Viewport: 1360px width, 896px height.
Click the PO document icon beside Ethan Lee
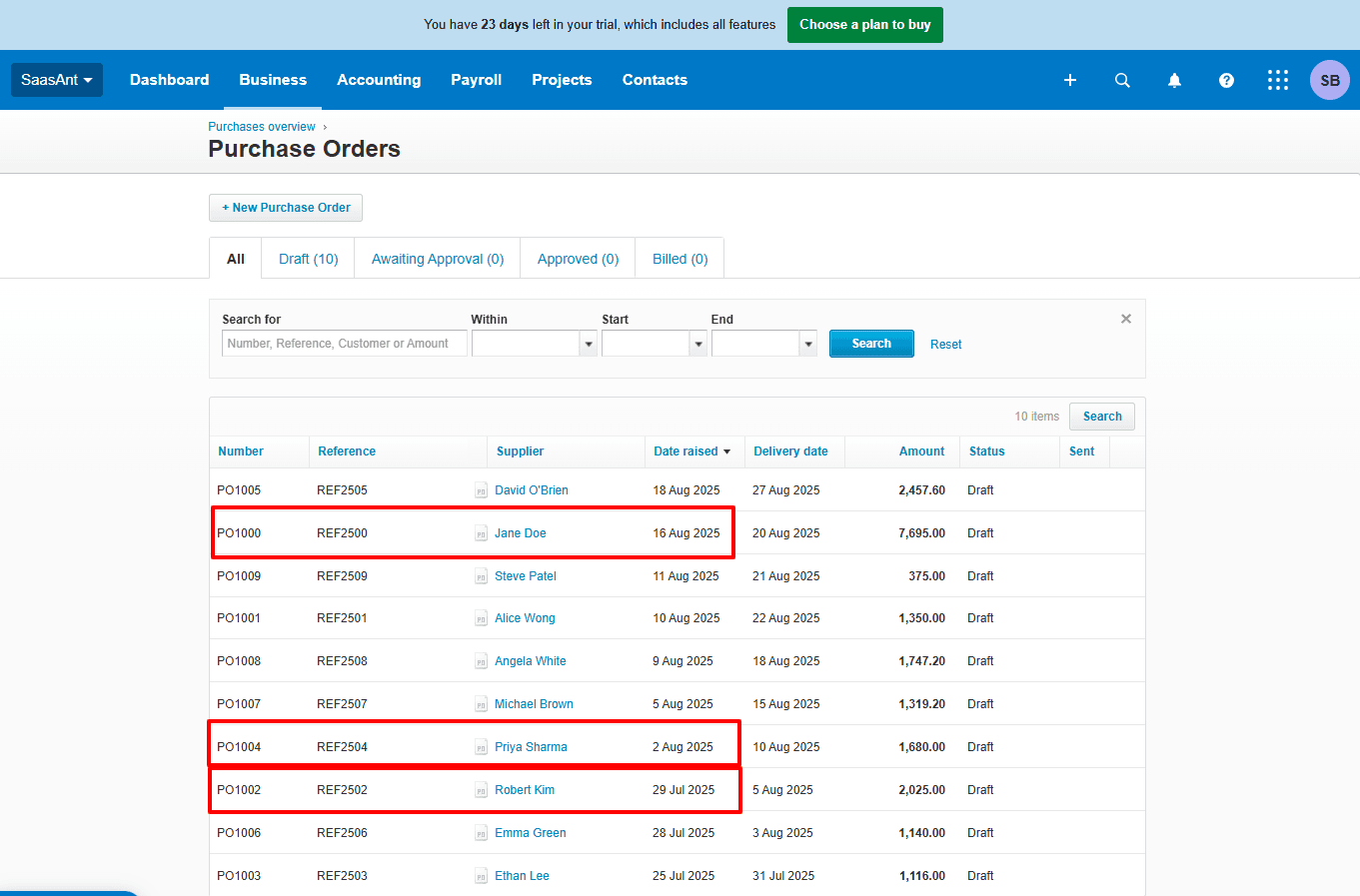[481, 875]
